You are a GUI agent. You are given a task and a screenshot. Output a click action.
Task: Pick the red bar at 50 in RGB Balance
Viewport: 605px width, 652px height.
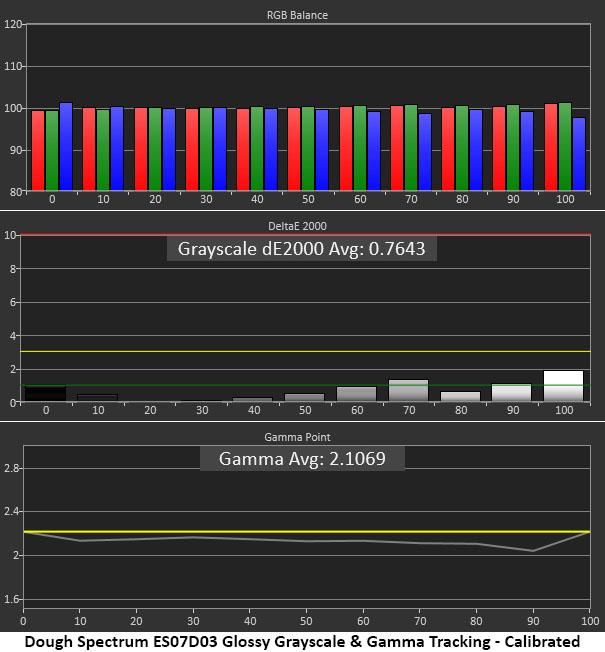point(294,149)
